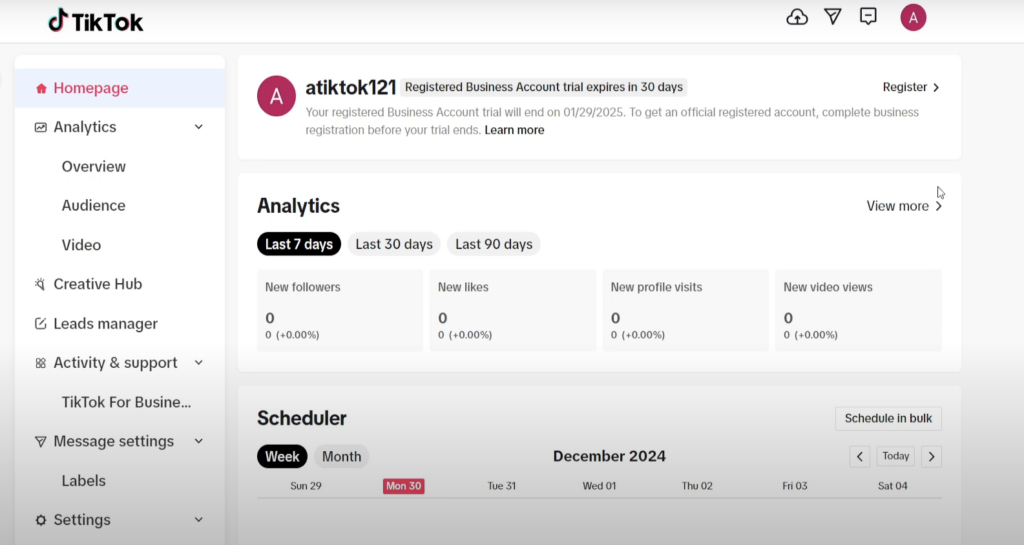Open the feedback chat bubble icon
The image size is (1024, 545).
(x=868, y=17)
